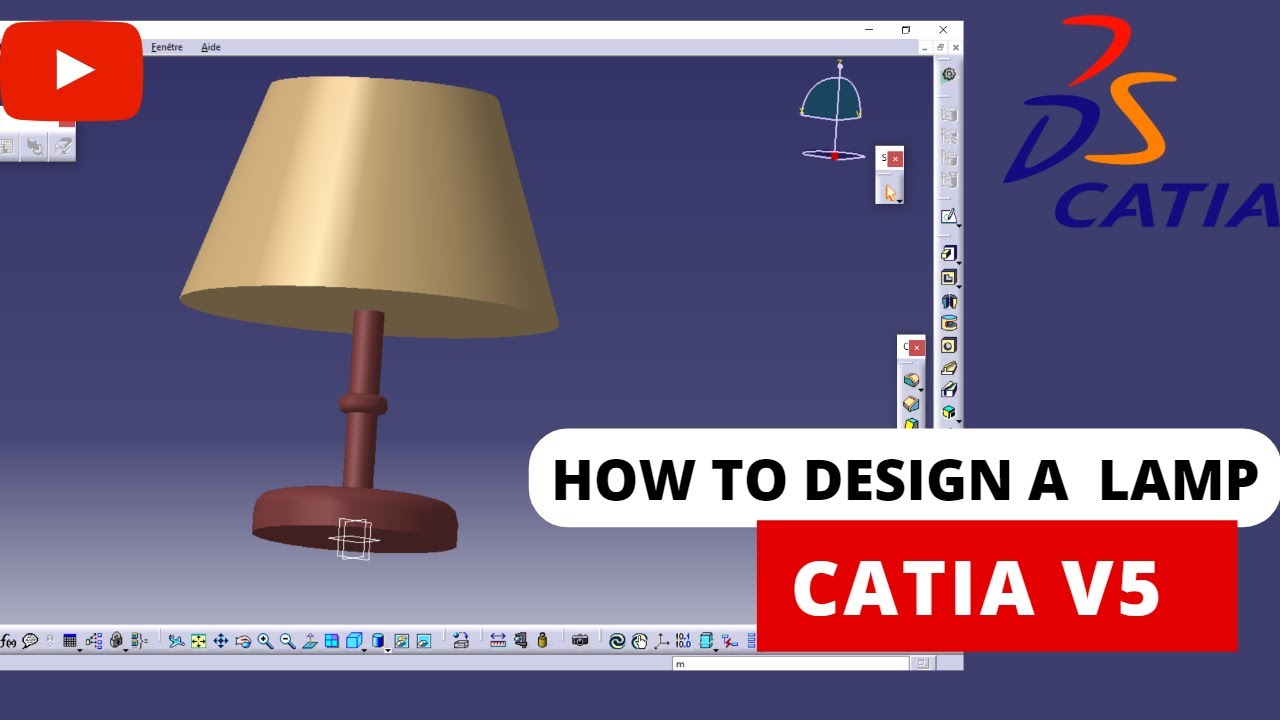
Task: Click Edge Fillet in floating toolbar
Action: click(911, 381)
